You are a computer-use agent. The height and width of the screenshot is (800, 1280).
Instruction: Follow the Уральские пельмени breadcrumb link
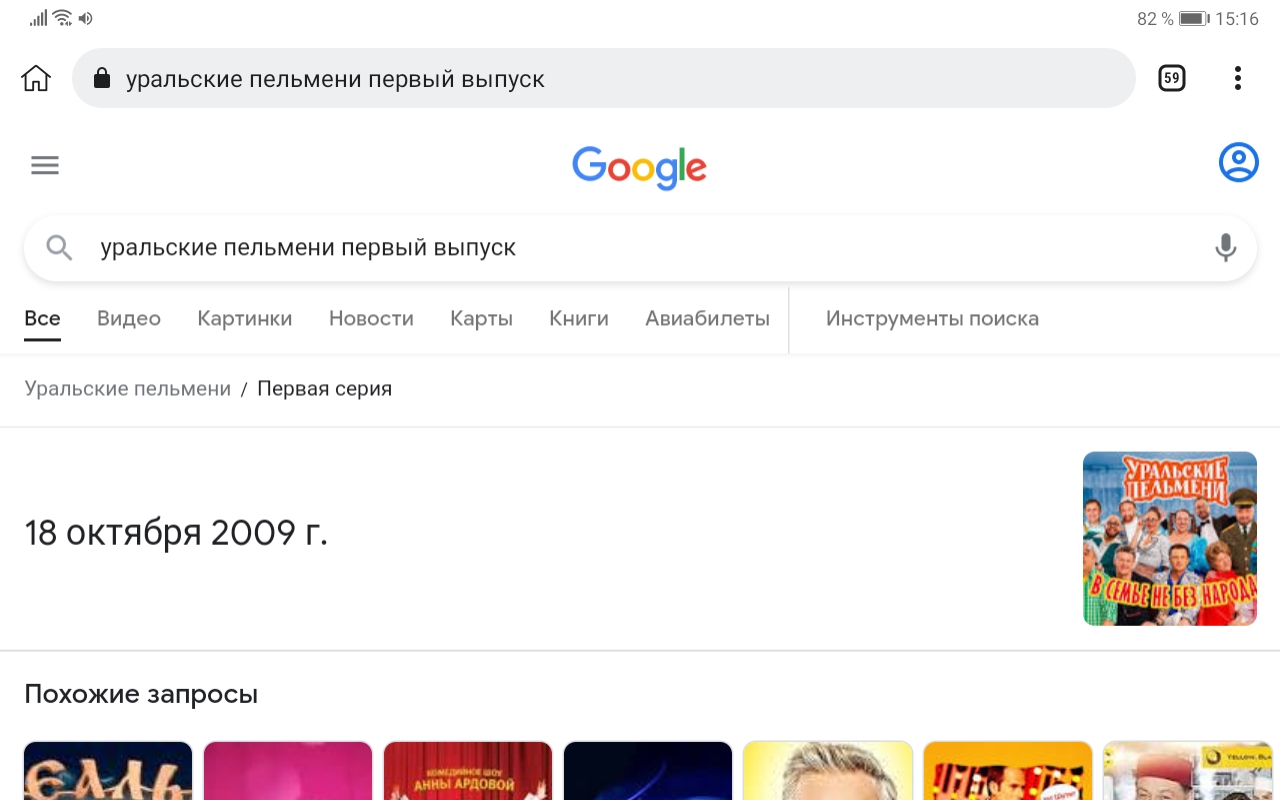point(128,388)
